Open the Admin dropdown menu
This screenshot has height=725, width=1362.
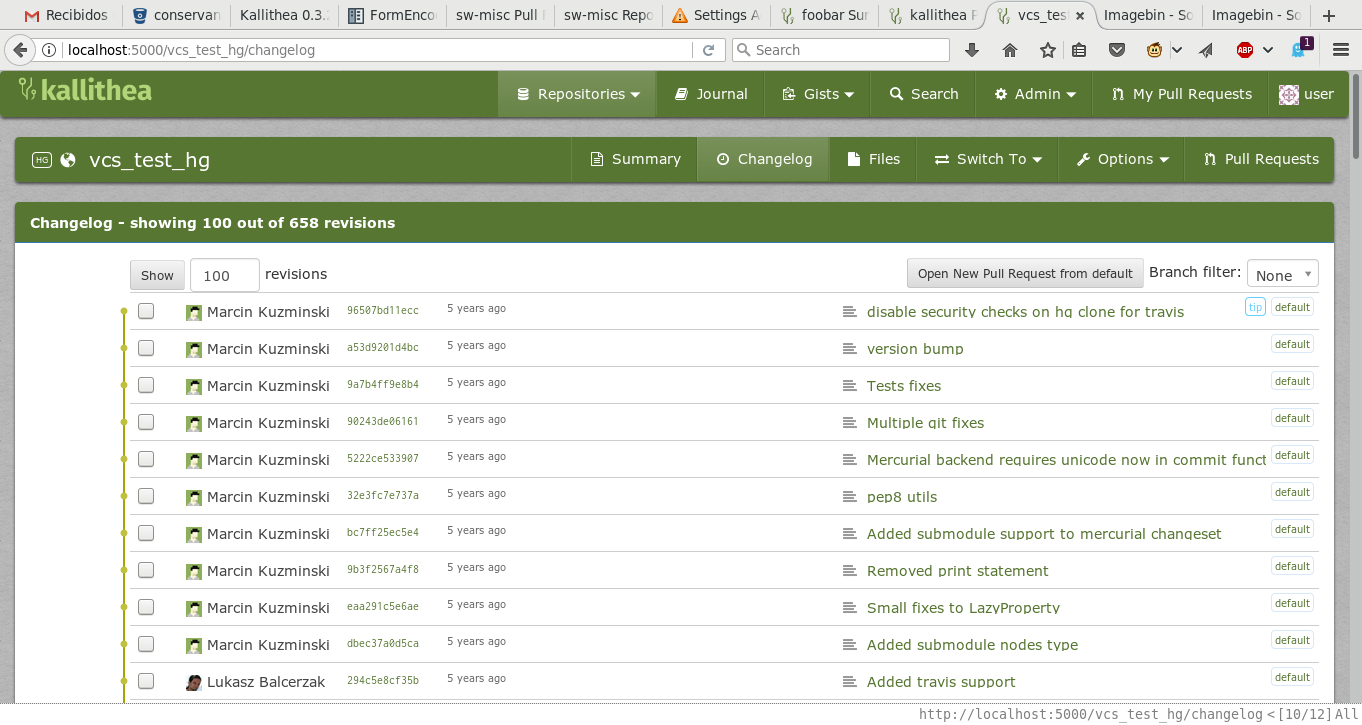coord(1035,94)
